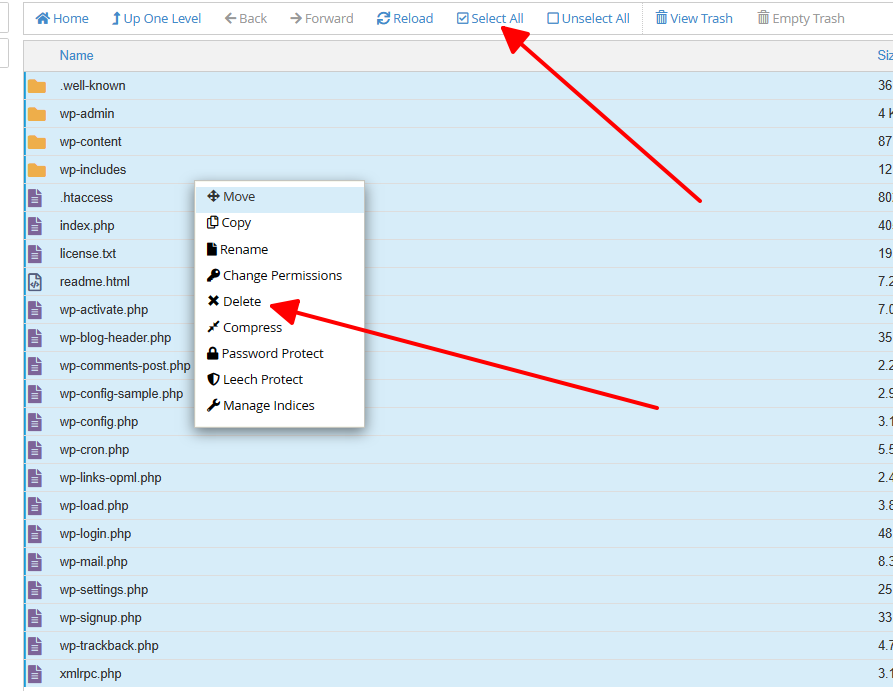
Task: Choose Move in context menu
Action: 231,197
